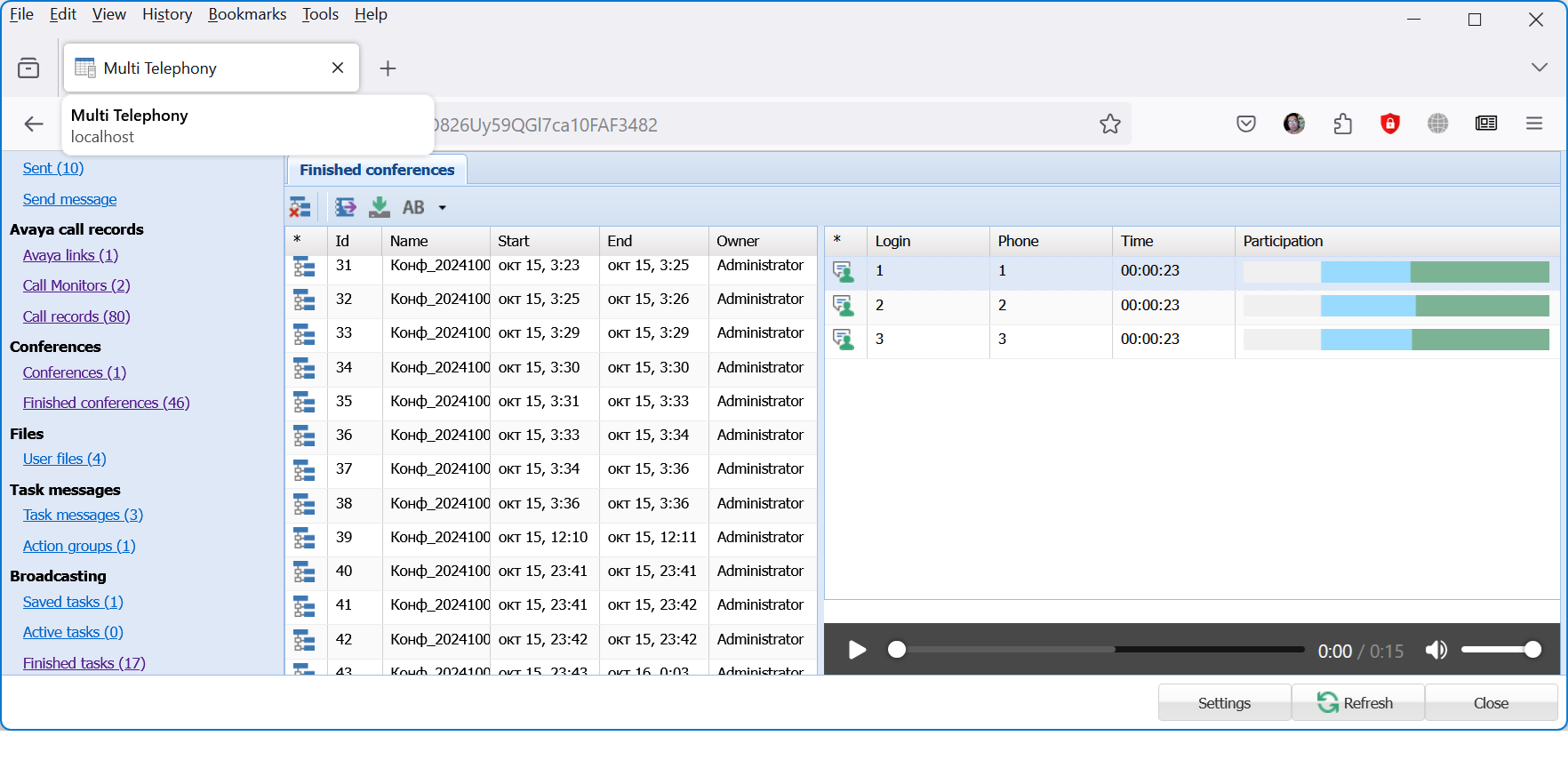Click the audio playback seek bar
The width and height of the screenshot is (1568, 768).
click(x=1100, y=650)
